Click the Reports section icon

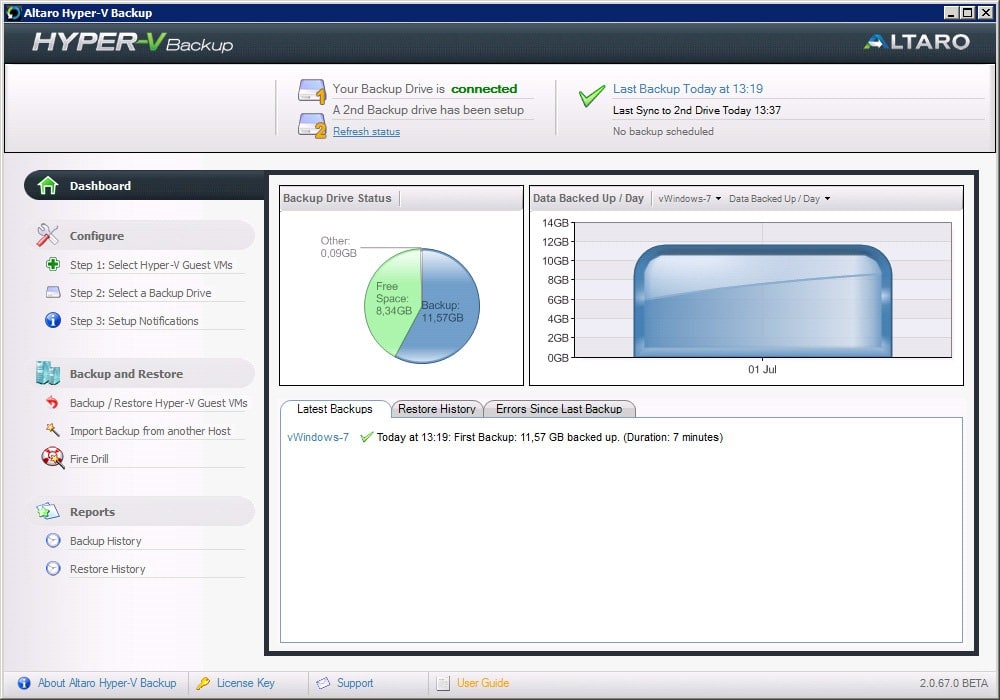click(48, 511)
